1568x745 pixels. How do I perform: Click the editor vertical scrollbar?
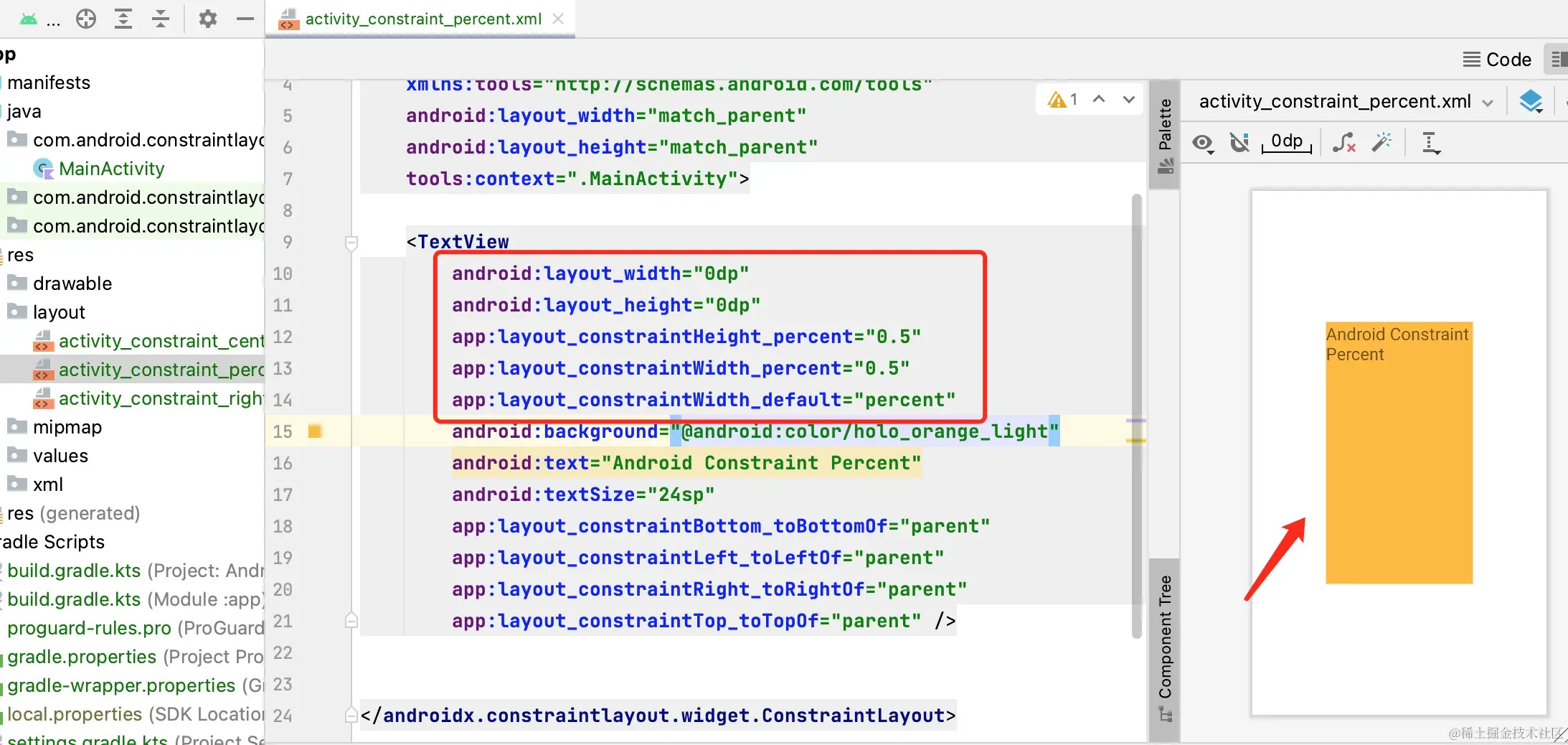tap(1136, 416)
